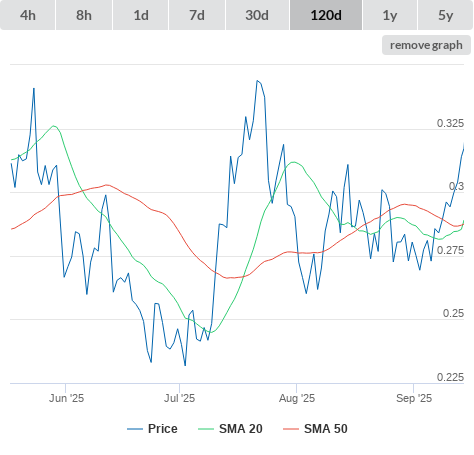
Task: Switch to the 4h time range
Action: click(28, 15)
